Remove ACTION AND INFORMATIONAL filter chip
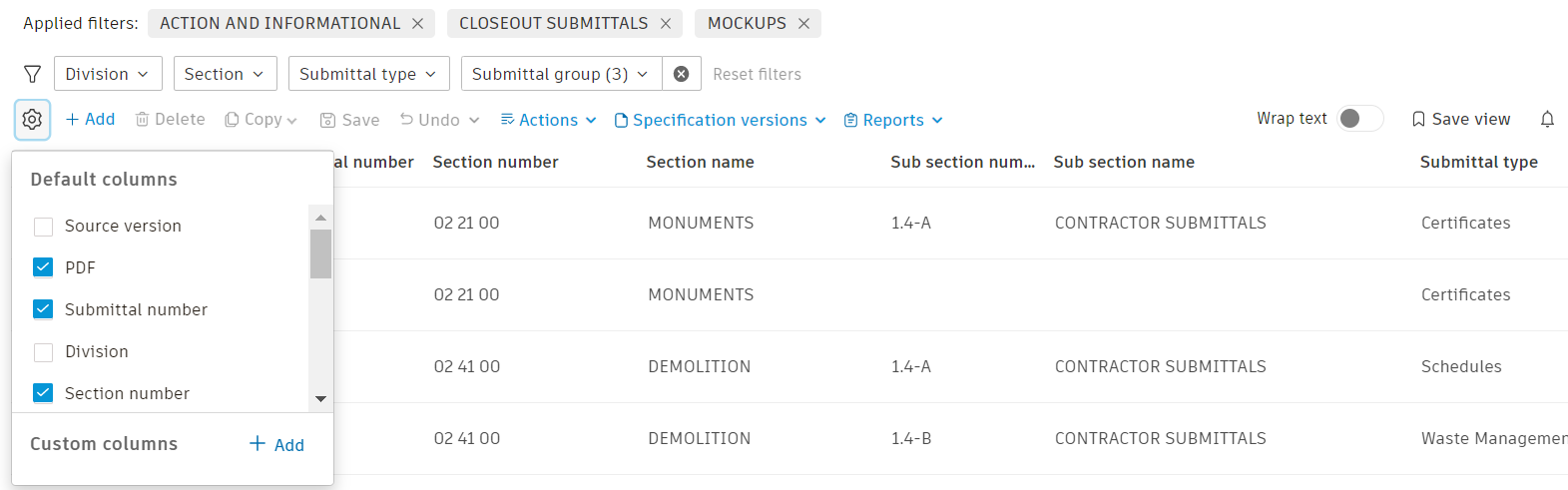 coord(418,24)
